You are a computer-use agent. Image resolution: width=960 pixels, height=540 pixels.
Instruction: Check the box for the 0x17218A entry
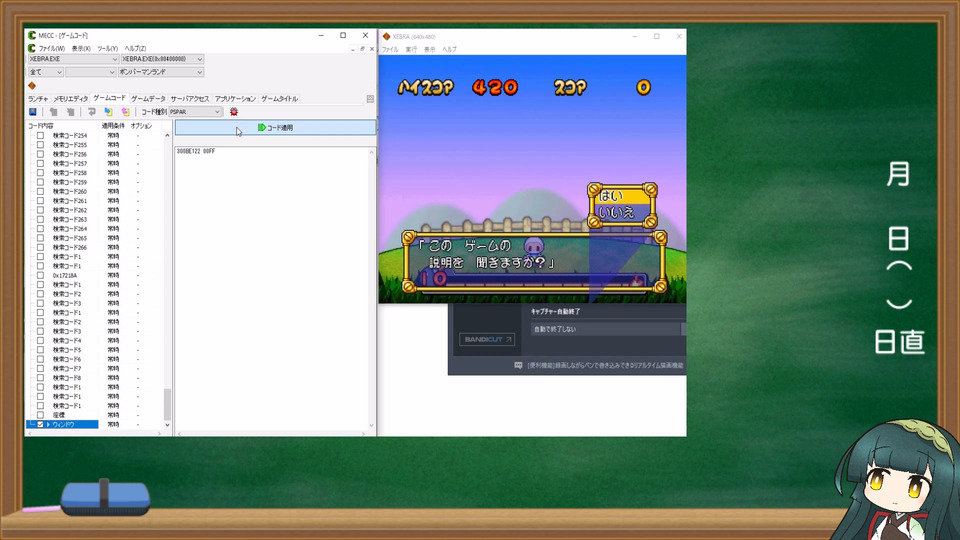[x=40, y=276]
